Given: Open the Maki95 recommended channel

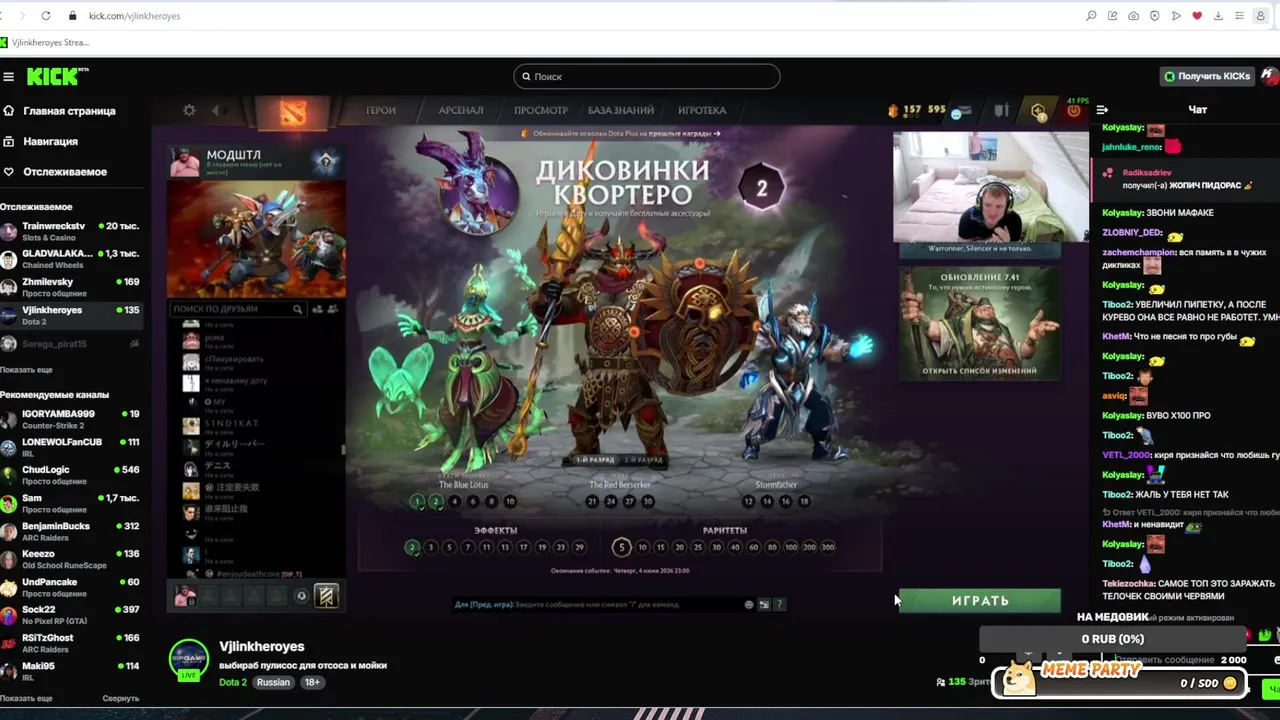Looking at the screenshot, I should [70, 671].
